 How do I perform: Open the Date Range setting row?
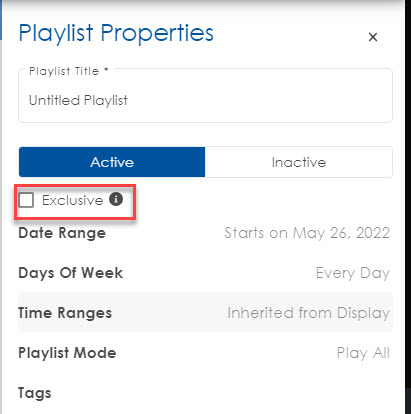[x=205, y=233]
